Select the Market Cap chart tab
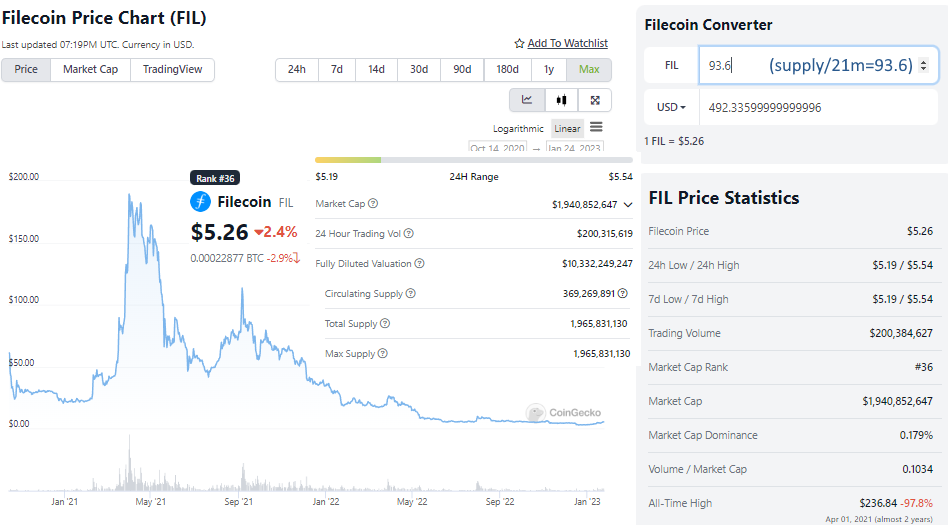 click(91, 70)
